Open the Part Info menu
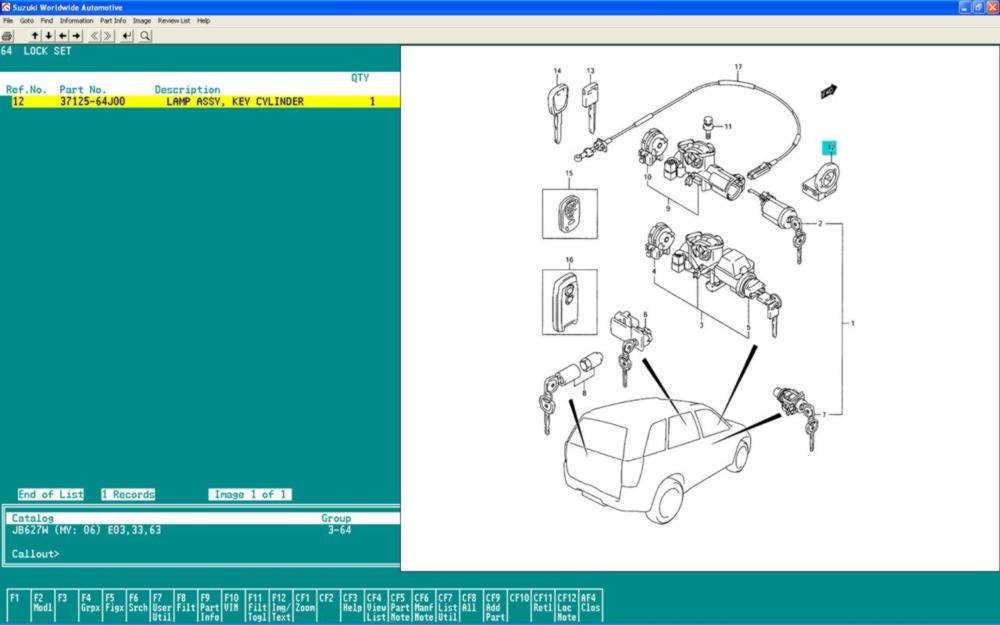This screenshot has height=625, width=1000. 112,20
